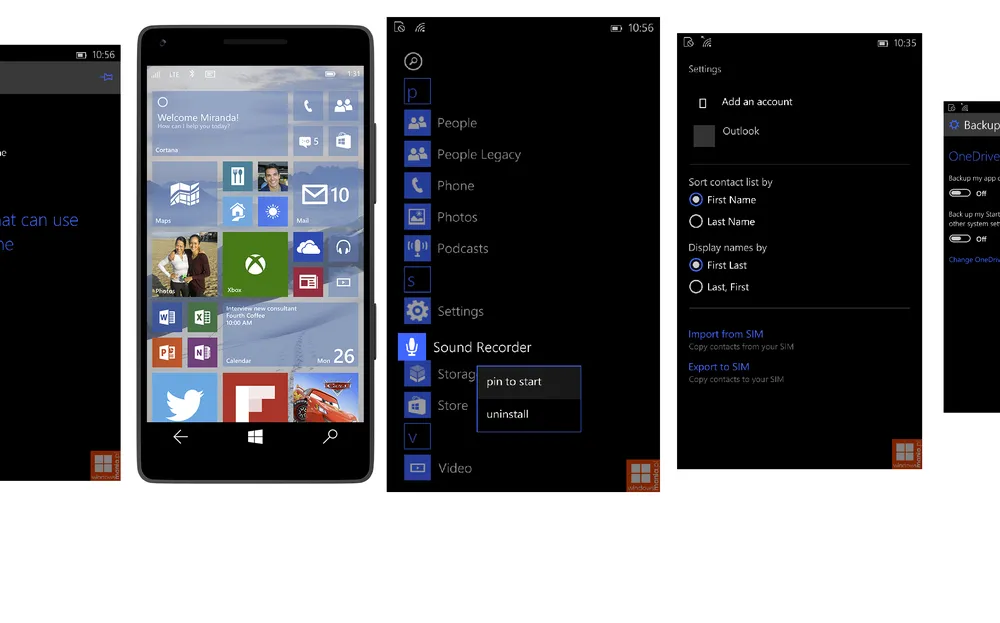Open Podcasts from the app list
Viewport: 1000px width, 623px height.
point(462,248)
